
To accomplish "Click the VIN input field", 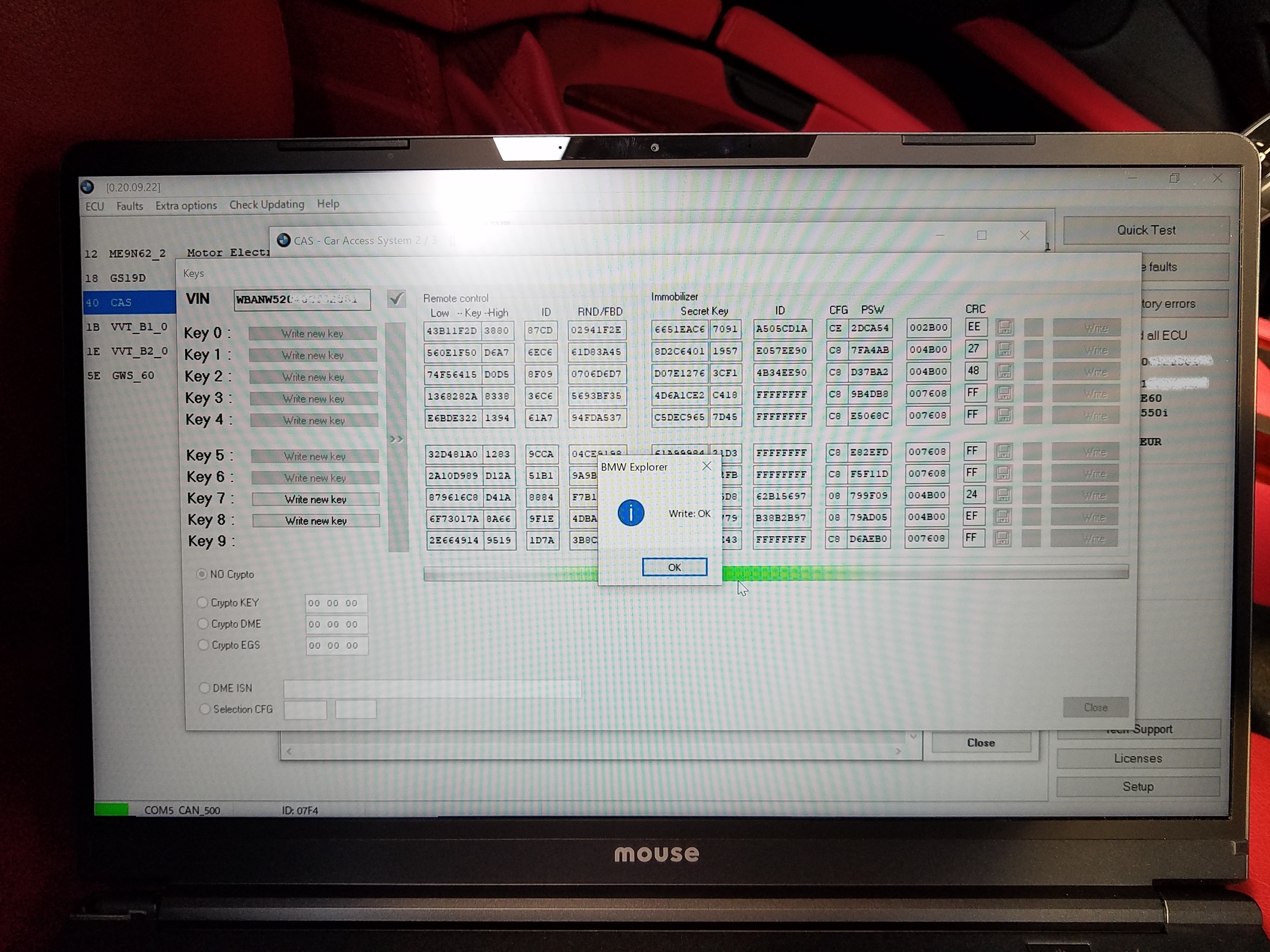I will (x=302, y=300).
